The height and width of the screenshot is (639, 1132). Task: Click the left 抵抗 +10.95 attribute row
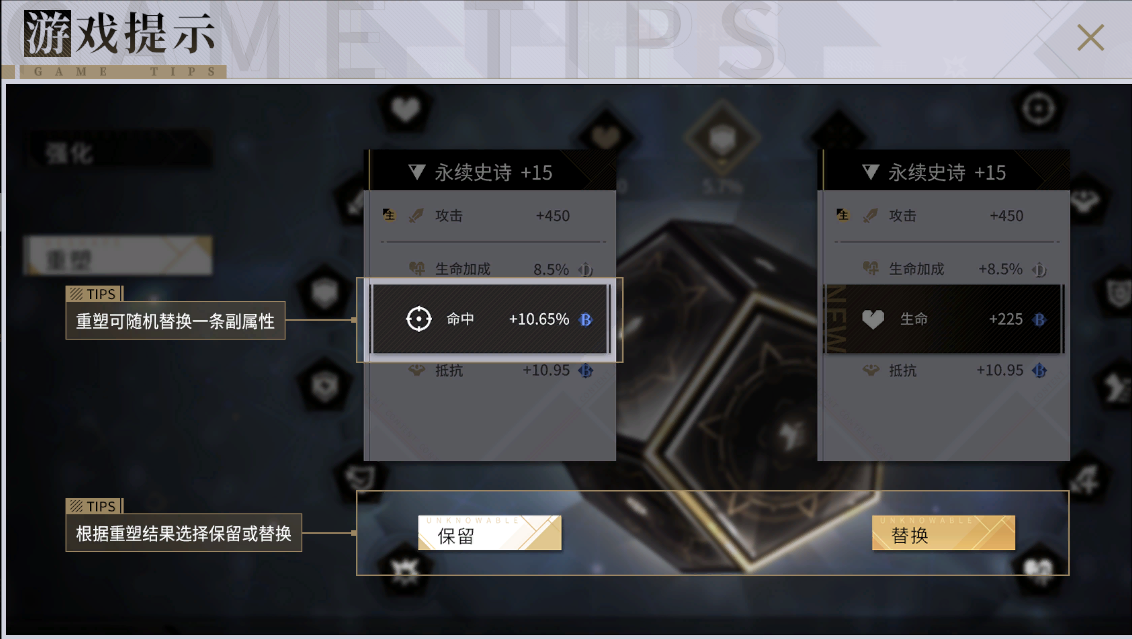coord(490,370)
